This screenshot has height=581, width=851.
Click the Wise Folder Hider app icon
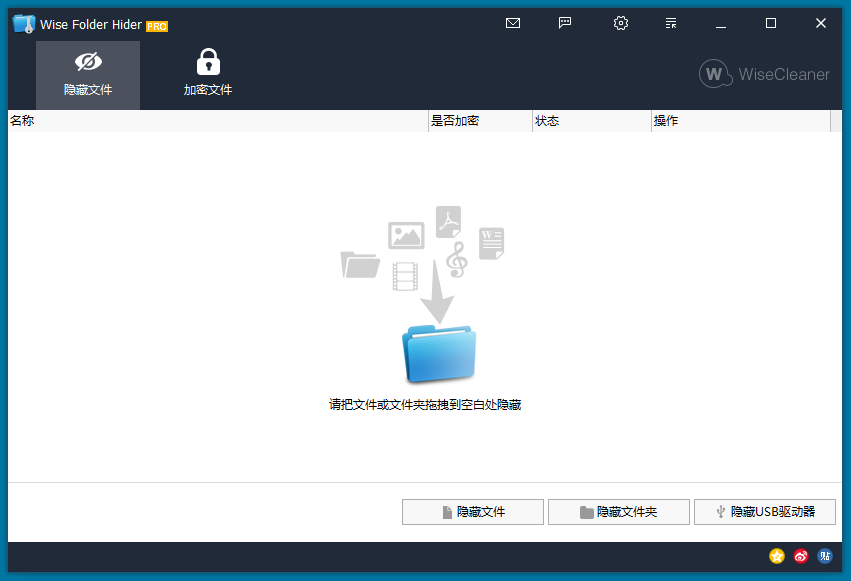pos(24,24)
